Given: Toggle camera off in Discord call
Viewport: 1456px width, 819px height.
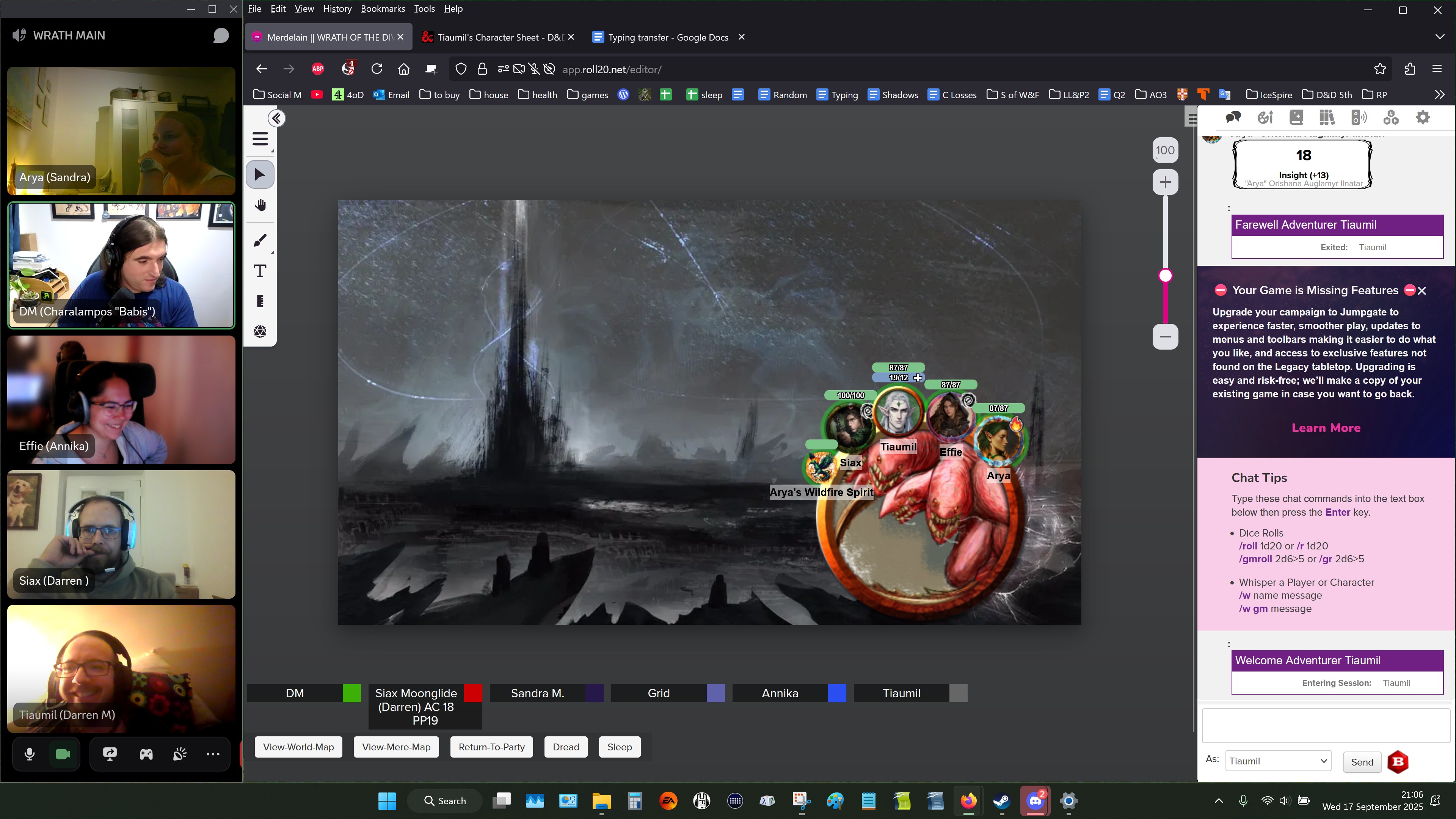Looking at the screenshot, I should [x=63, y=754].
